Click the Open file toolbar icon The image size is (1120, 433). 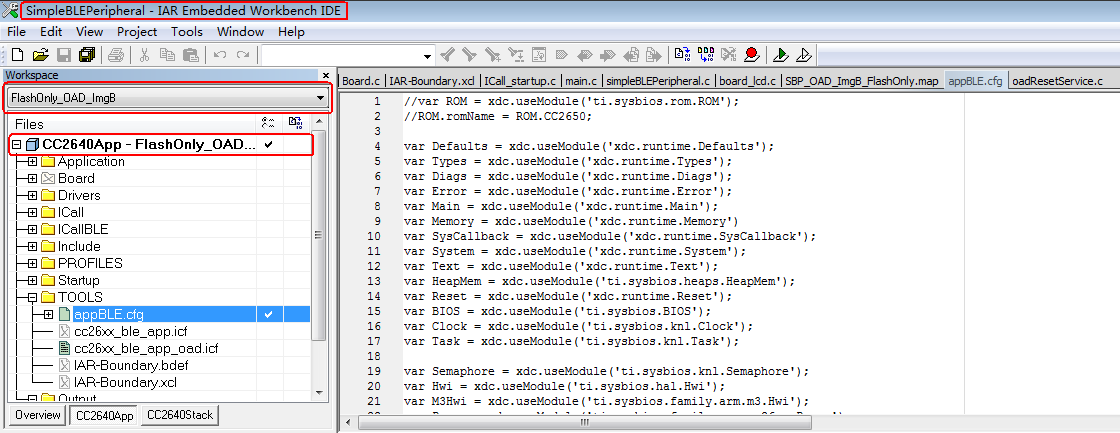pos(40,55)
